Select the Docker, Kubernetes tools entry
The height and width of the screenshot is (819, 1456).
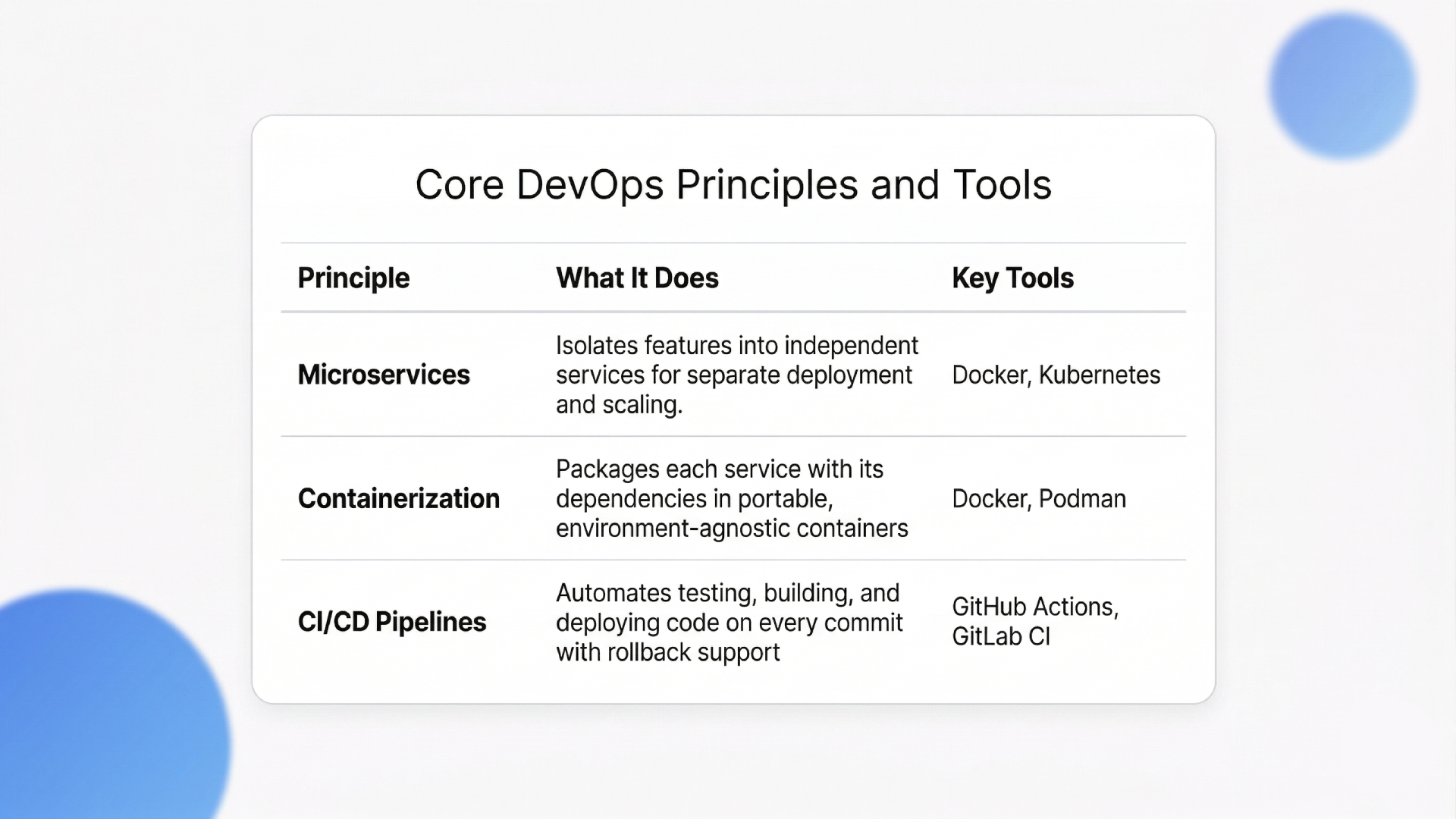[x=1056, y=375]
